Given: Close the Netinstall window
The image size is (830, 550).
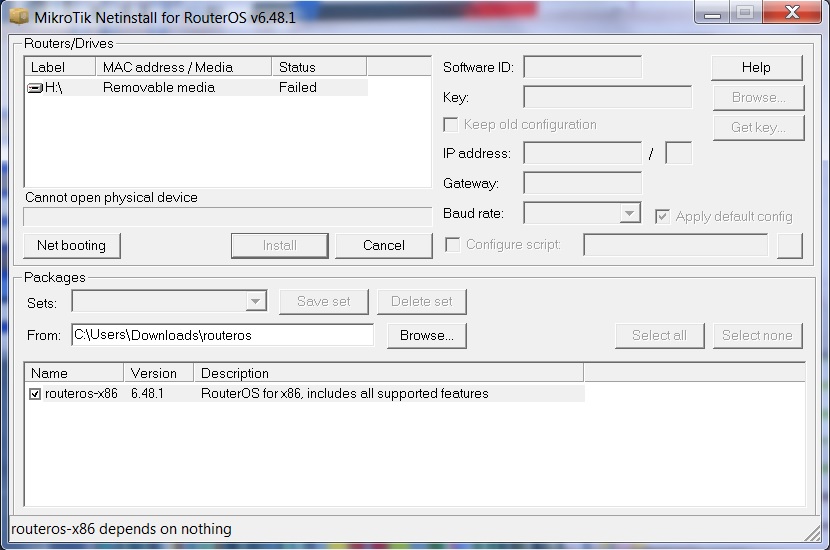Looking at the screenshot, I should click(x=792, y=13).
